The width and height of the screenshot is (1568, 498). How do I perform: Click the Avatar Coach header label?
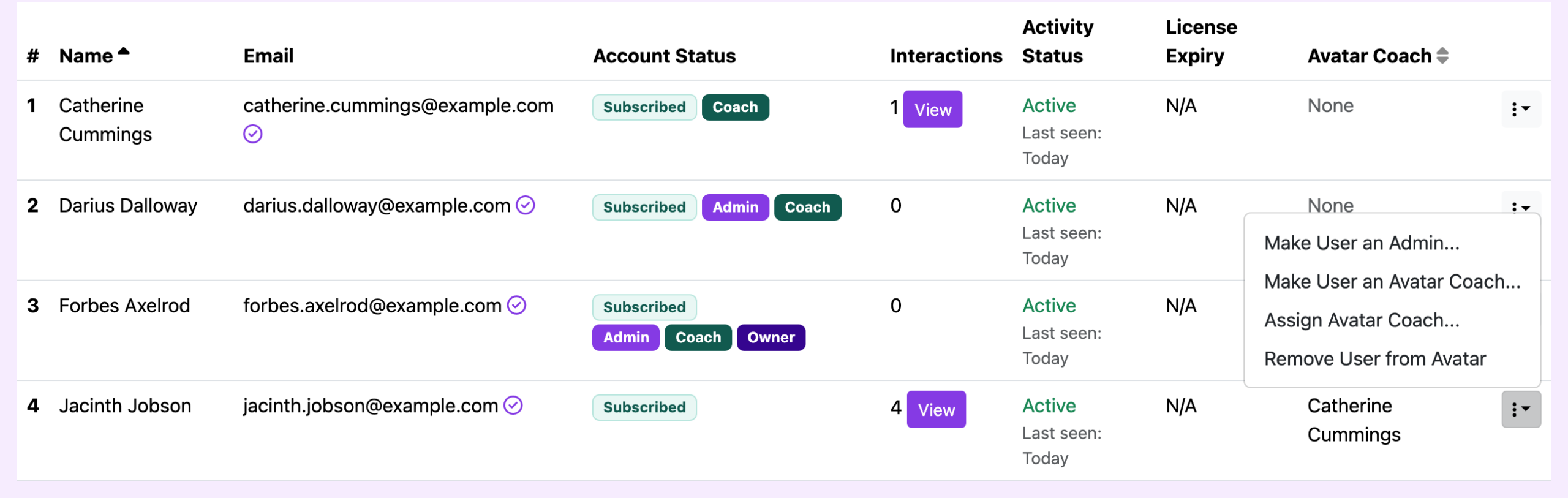coord(1370,56)
